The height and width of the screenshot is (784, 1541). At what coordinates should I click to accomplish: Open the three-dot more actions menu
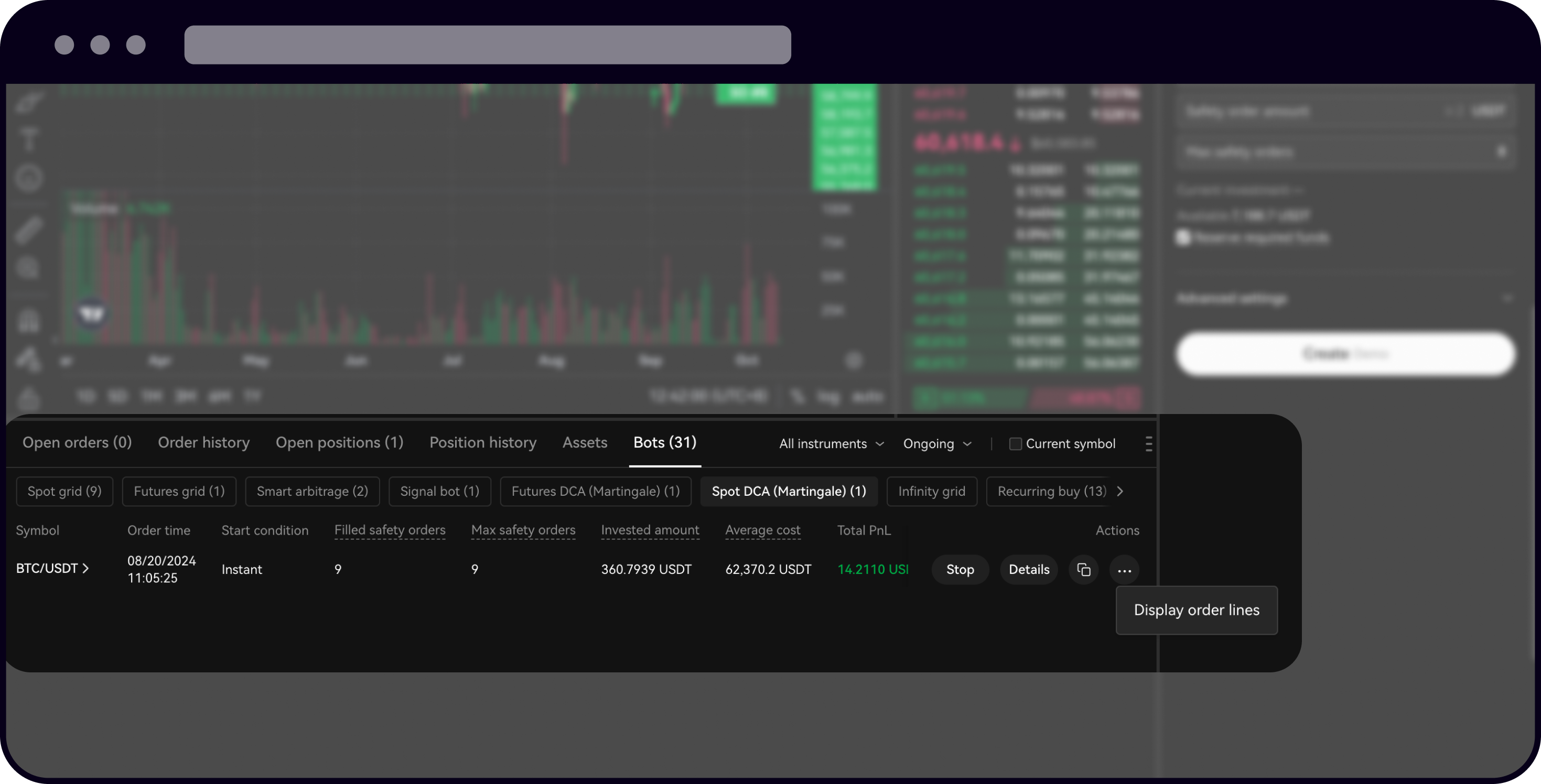[1124, 570]
